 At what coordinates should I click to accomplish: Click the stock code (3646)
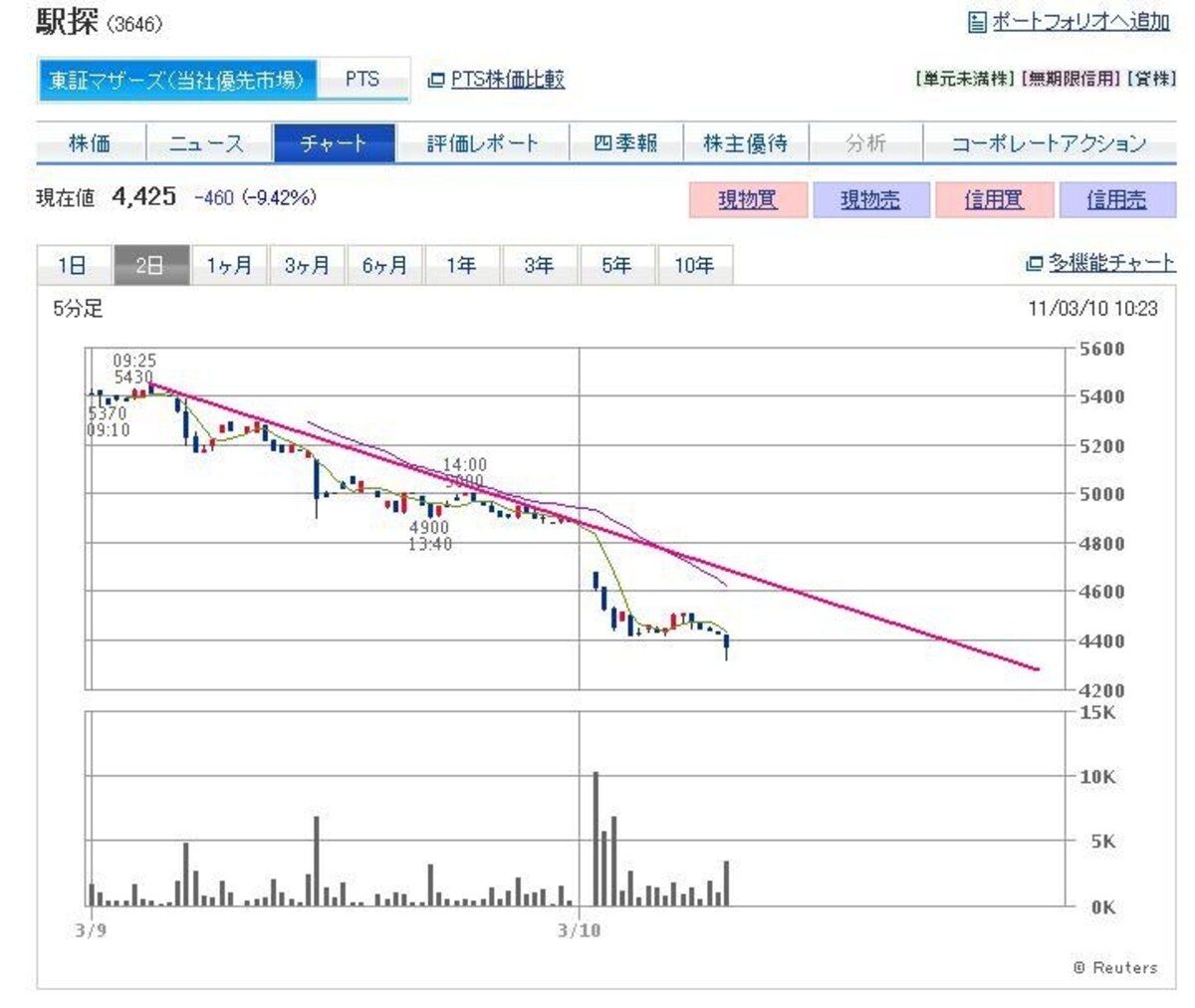point(133,24)
